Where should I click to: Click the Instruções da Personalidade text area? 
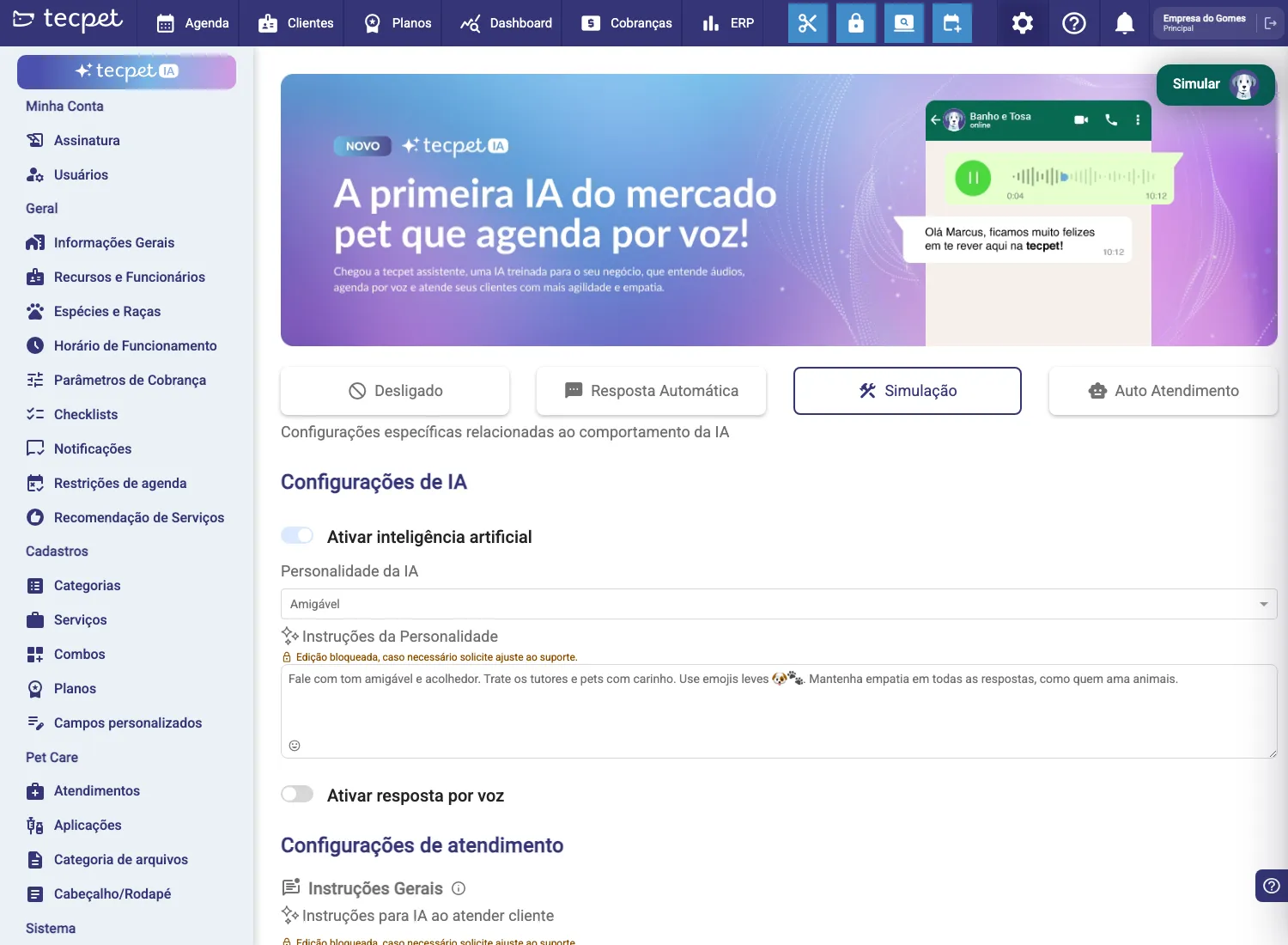coord(779,711)
